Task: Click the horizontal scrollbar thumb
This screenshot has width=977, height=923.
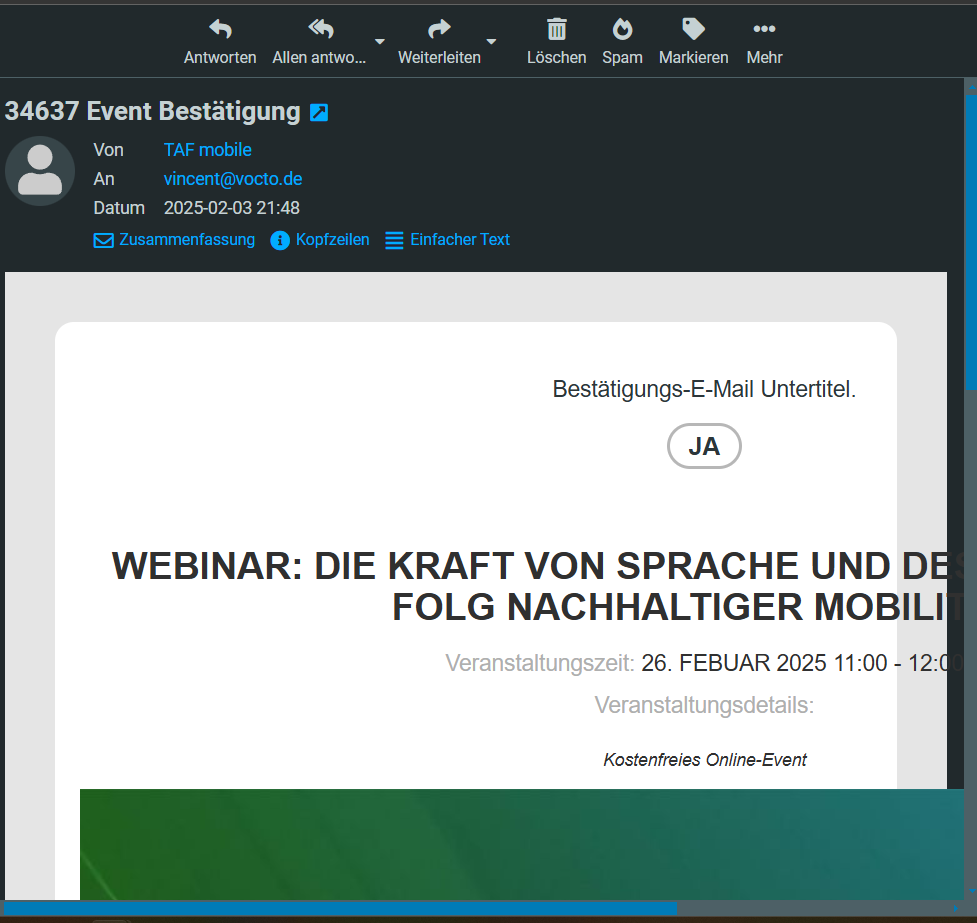Action: coord(341,909)
